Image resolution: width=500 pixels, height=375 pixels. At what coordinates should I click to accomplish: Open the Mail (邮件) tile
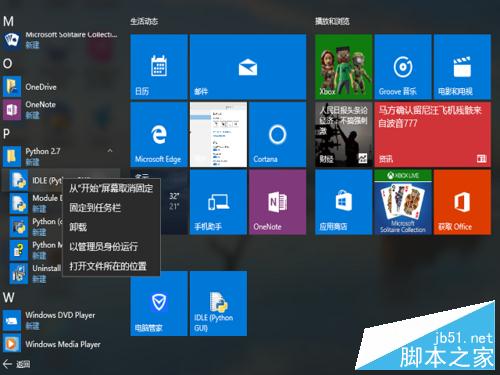pos(248,67)
